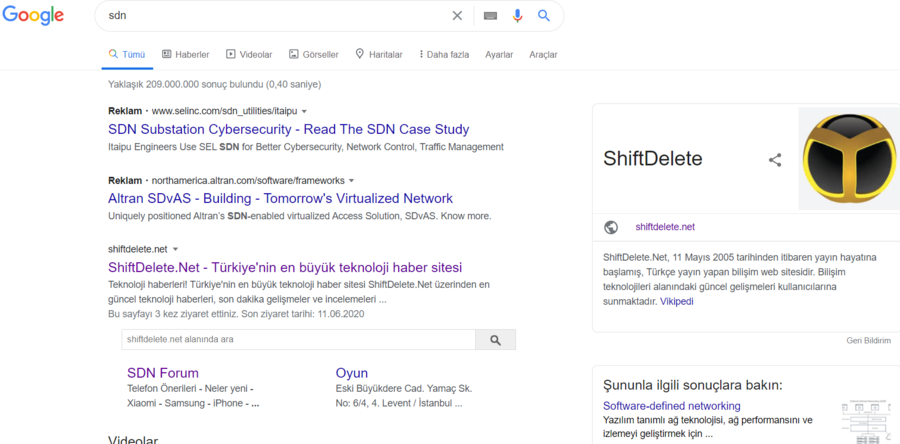The height and width of the screenshot is (444, 900).
Task: Focus the shiftdelete.net alanında ara field
Action: [298, 340]
